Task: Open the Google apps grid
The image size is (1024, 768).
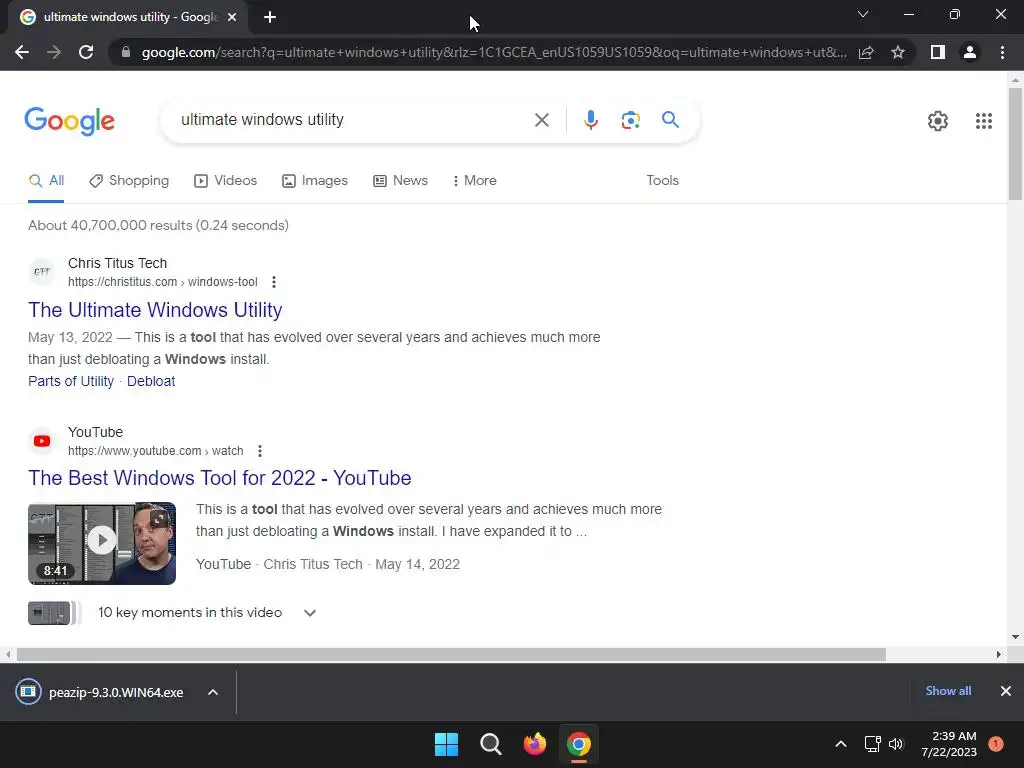Action: 984,121
